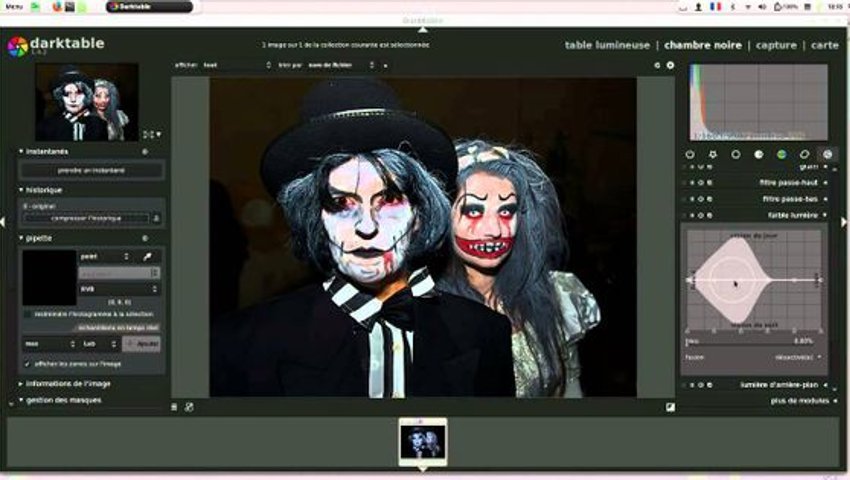Open the carte view

pyautogui.click(x=825, y=45)
